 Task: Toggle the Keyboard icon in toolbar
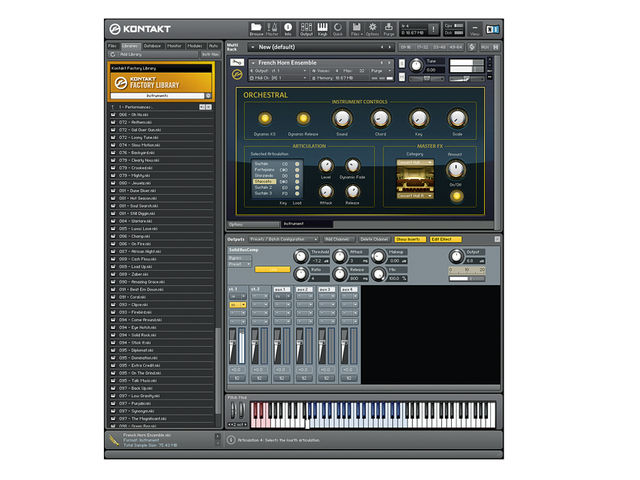(322, 29)
